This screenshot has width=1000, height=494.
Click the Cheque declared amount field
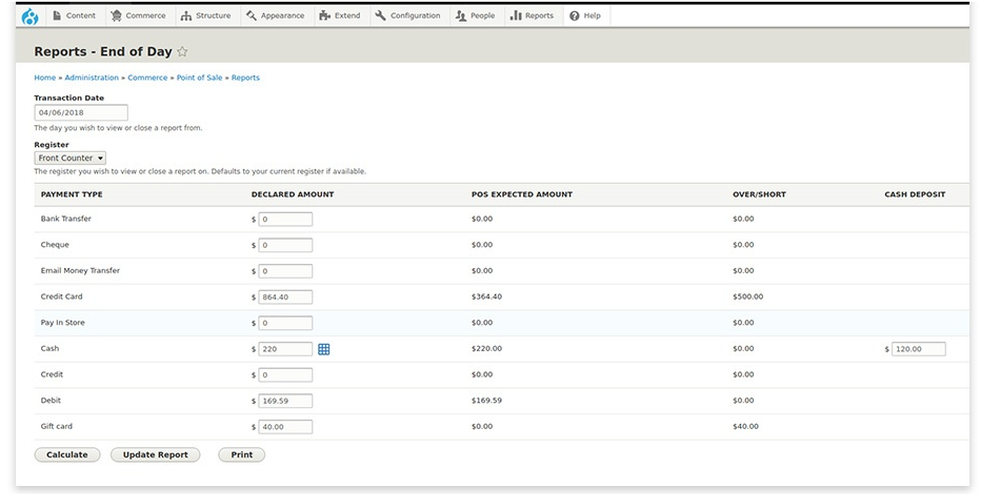pyautogui.click(x=285, y=245)
